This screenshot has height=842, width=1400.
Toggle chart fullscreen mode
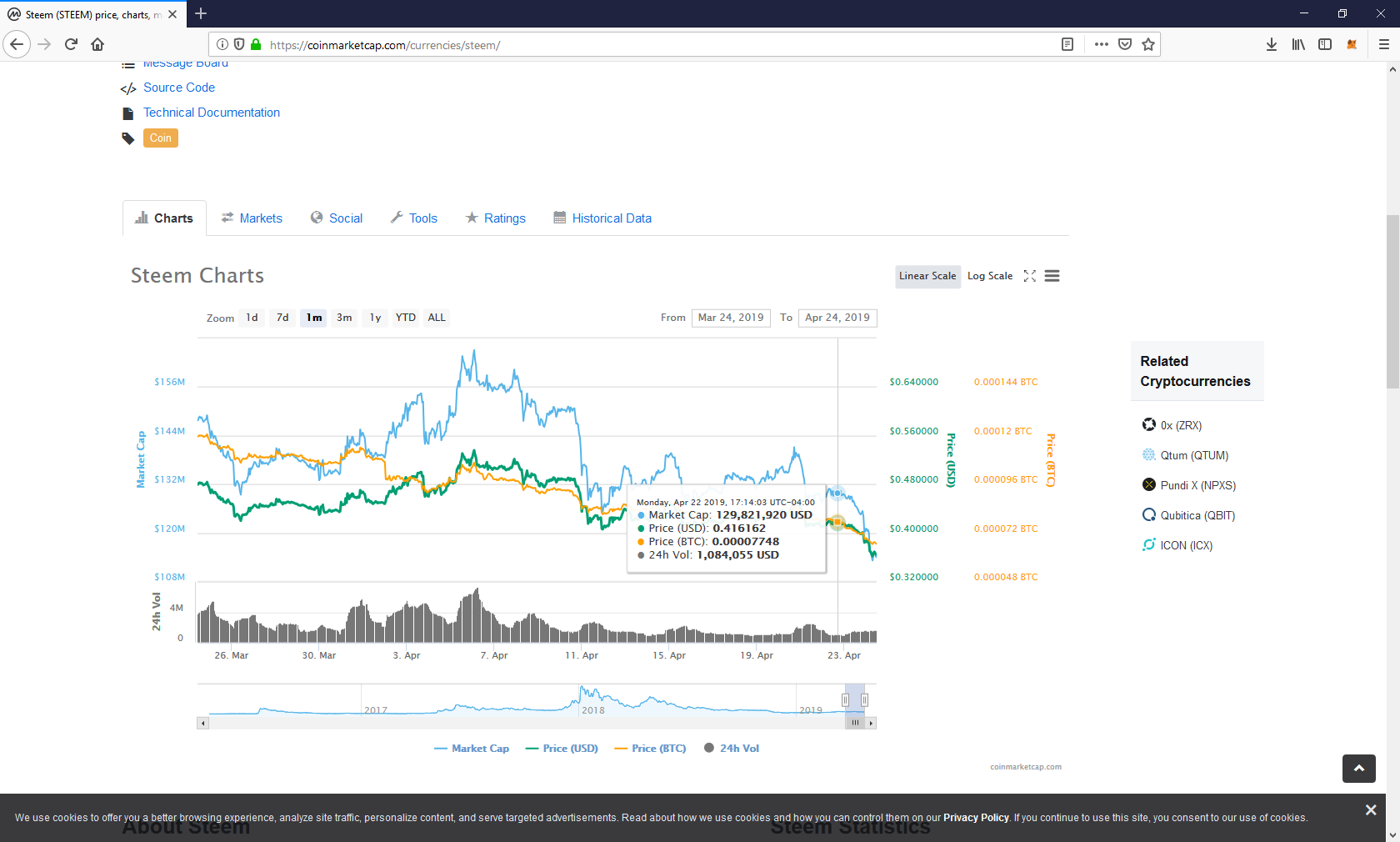click(x=1030, y=276)
